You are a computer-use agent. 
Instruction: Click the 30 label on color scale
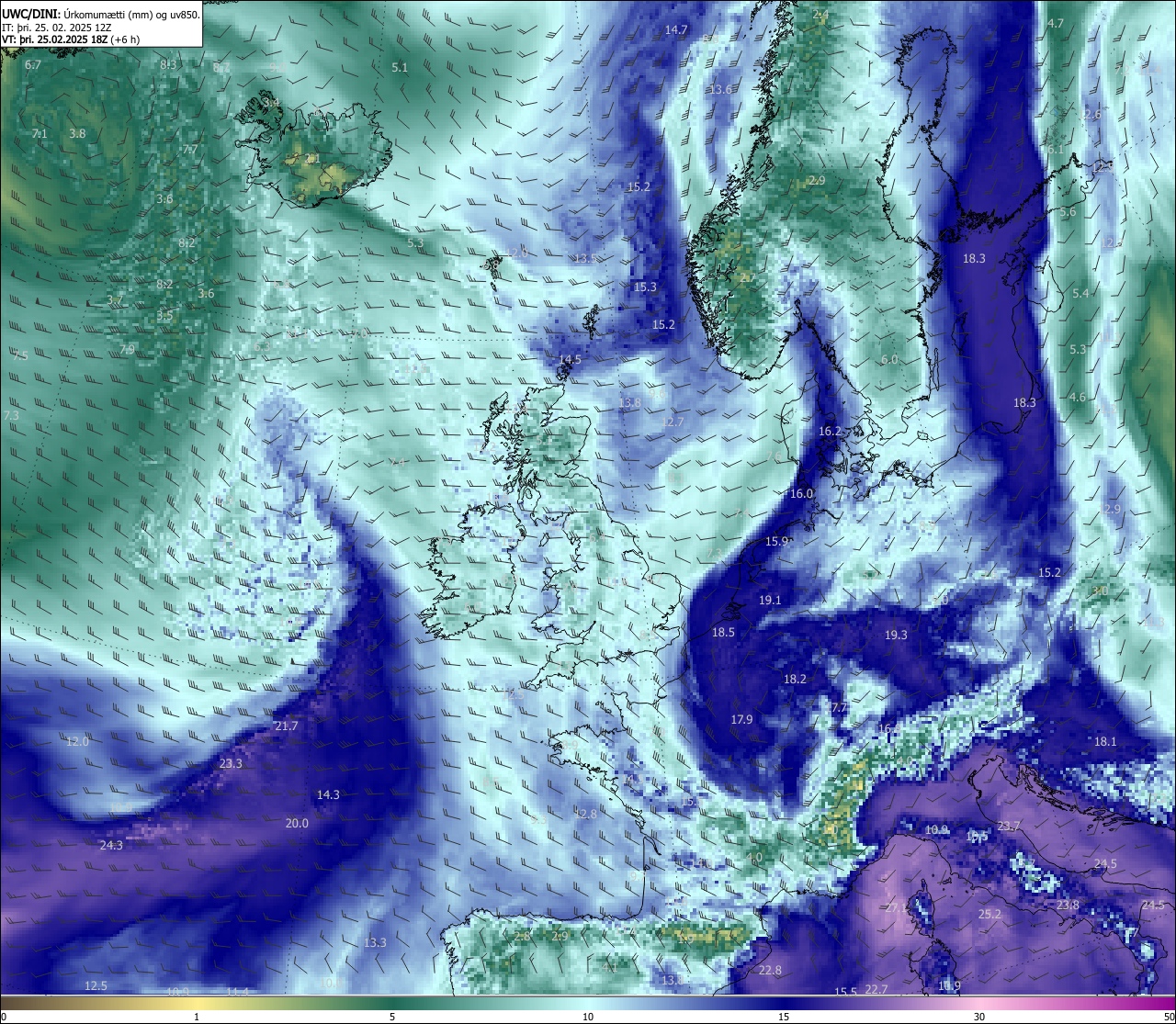pyautogui.click(x=979, y=1017)
